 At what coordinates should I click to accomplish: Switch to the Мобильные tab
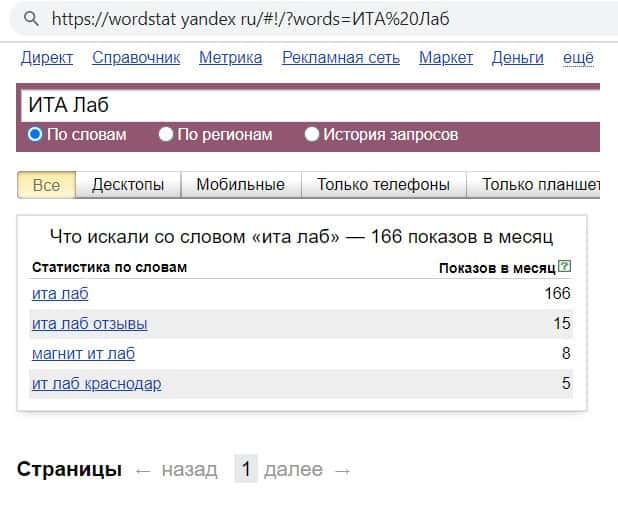point(240,185)
